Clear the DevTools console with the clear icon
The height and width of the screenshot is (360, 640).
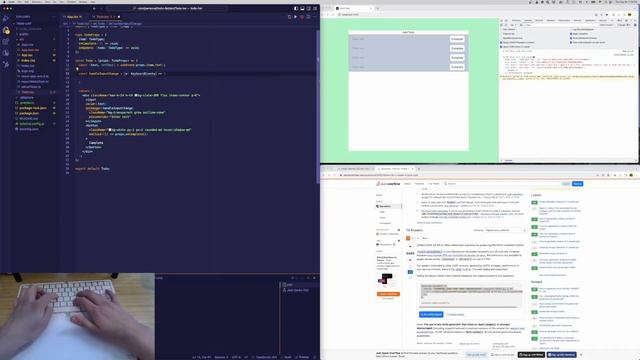coord(507,25)
